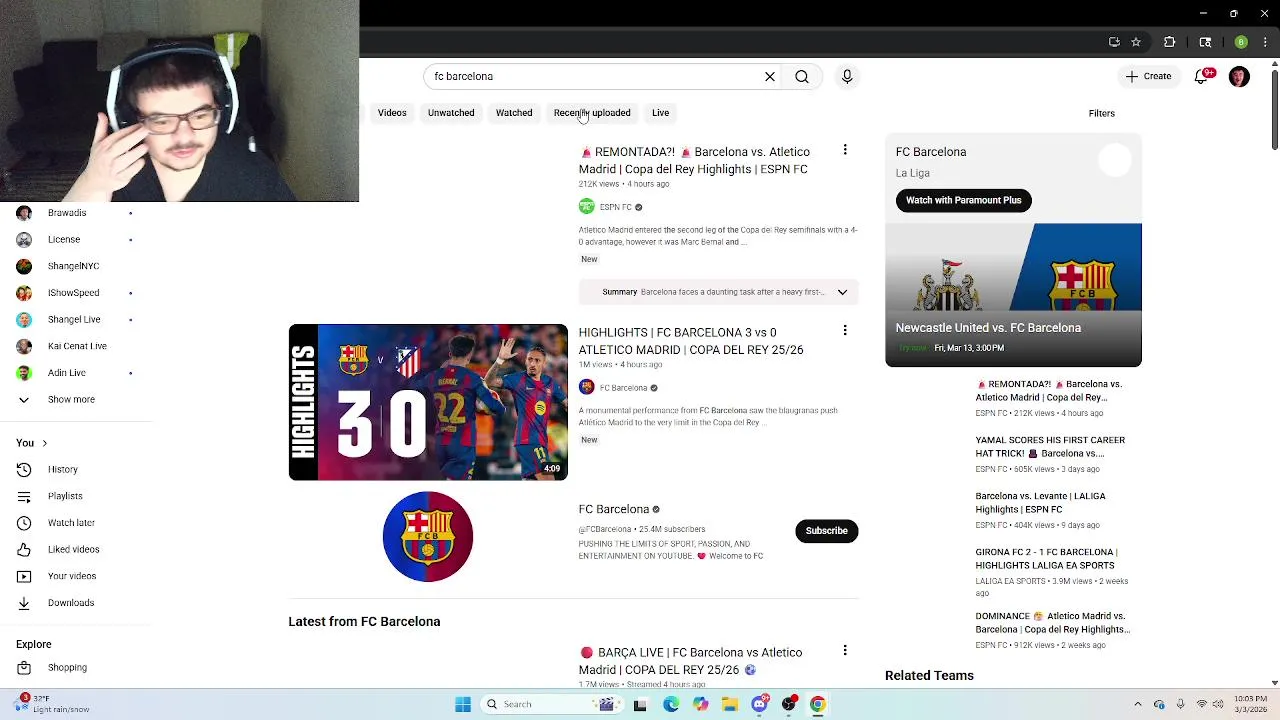Select the Watched filter chip
1280x720 pixels.
(x=514, y=113)
